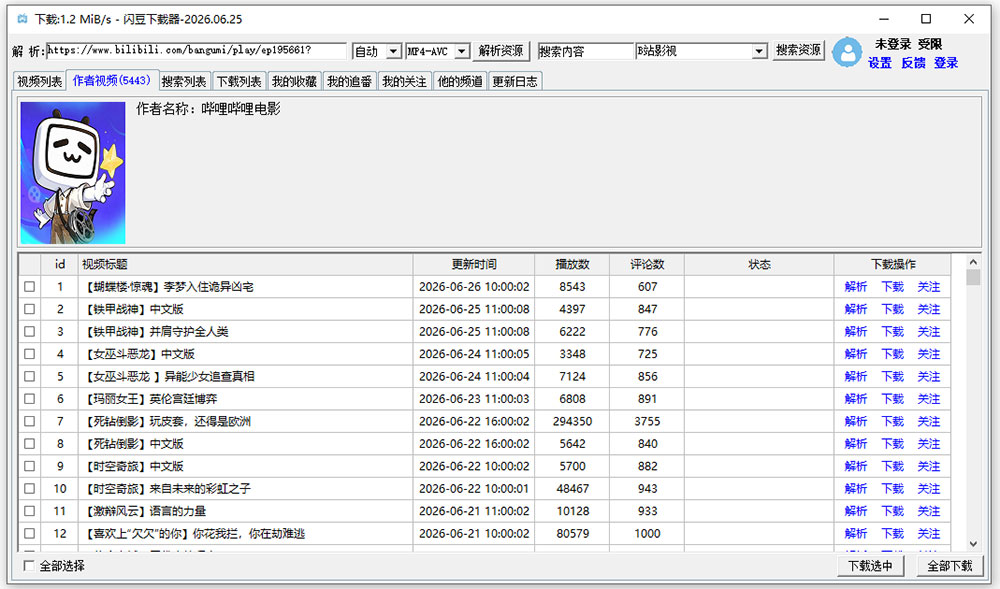This screenshot has width=1000, height=589.
Task: Open the 他的频道 tab
Action: [x=460, y=82]
